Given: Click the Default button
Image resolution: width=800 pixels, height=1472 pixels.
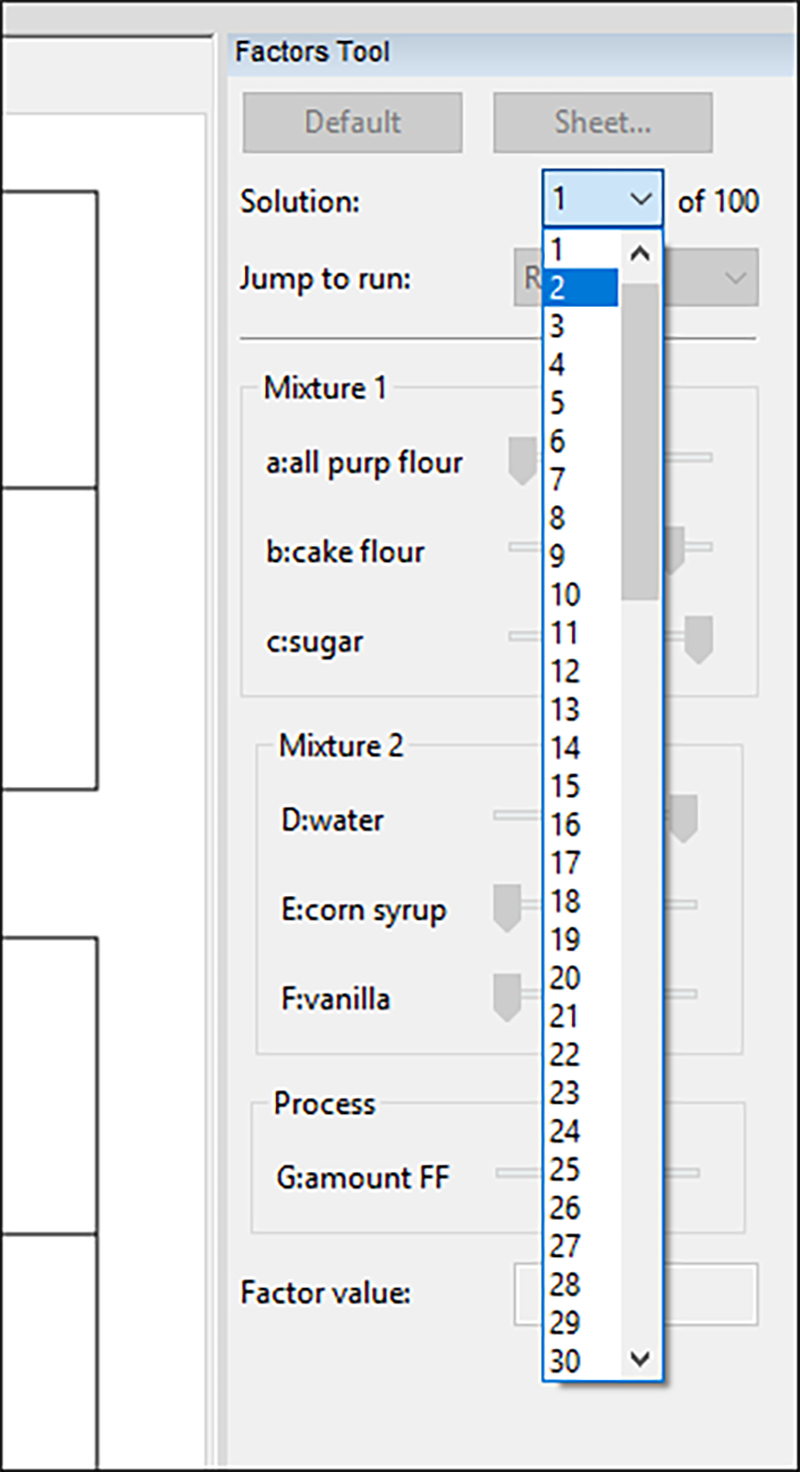Looking at the screenshot, I should (352, 123).
